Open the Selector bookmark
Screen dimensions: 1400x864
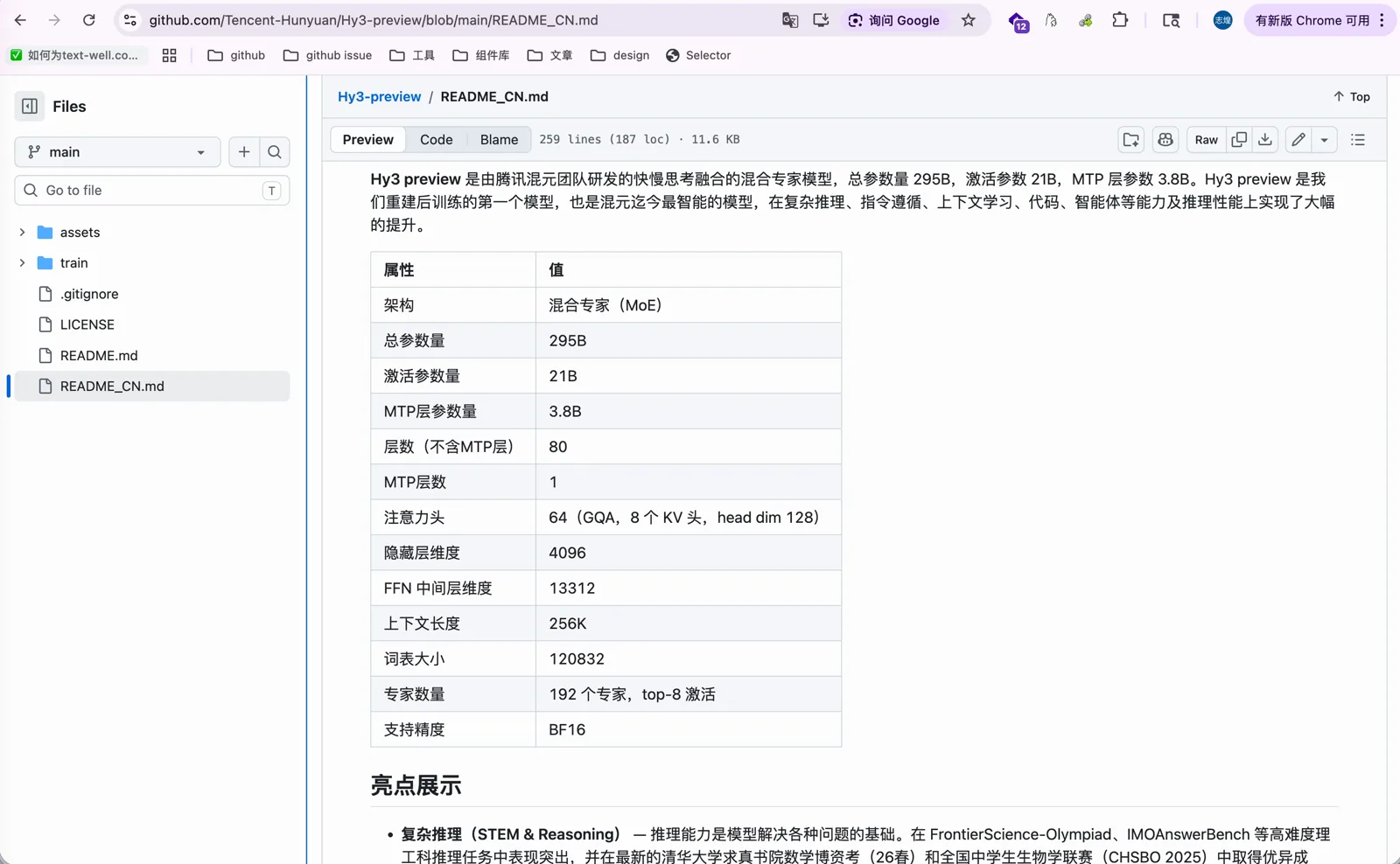pyautogui.click(x=698, y=55)
